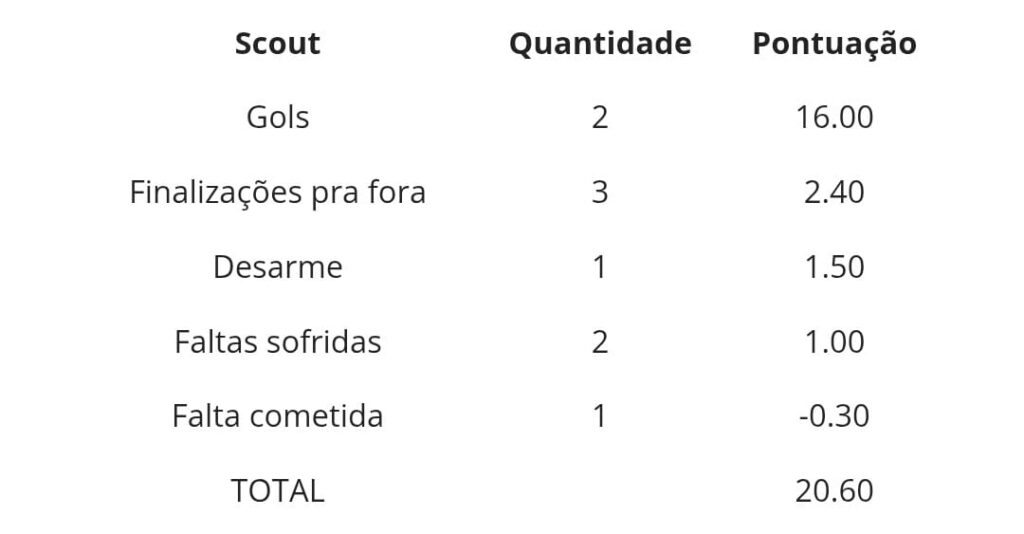Click the Quantidade column header
1024x534 pixels.
click(x=600, y=44)
